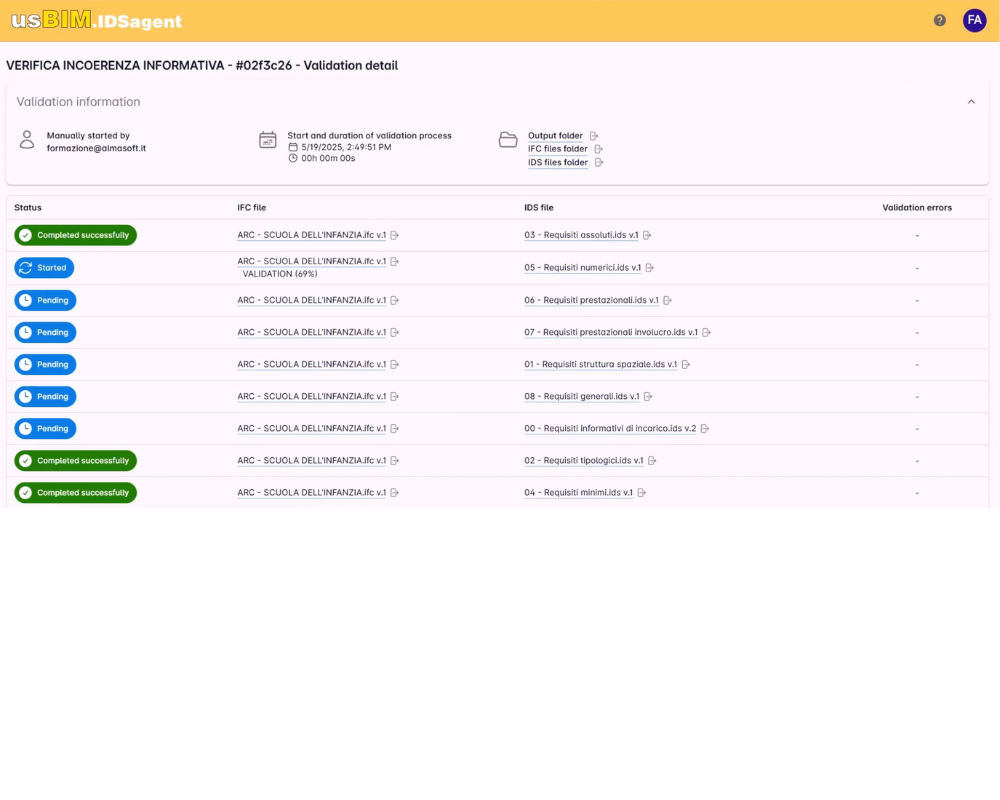Click the Started status badge
This screenshot has height=800, width=1000.
[44, 268]
